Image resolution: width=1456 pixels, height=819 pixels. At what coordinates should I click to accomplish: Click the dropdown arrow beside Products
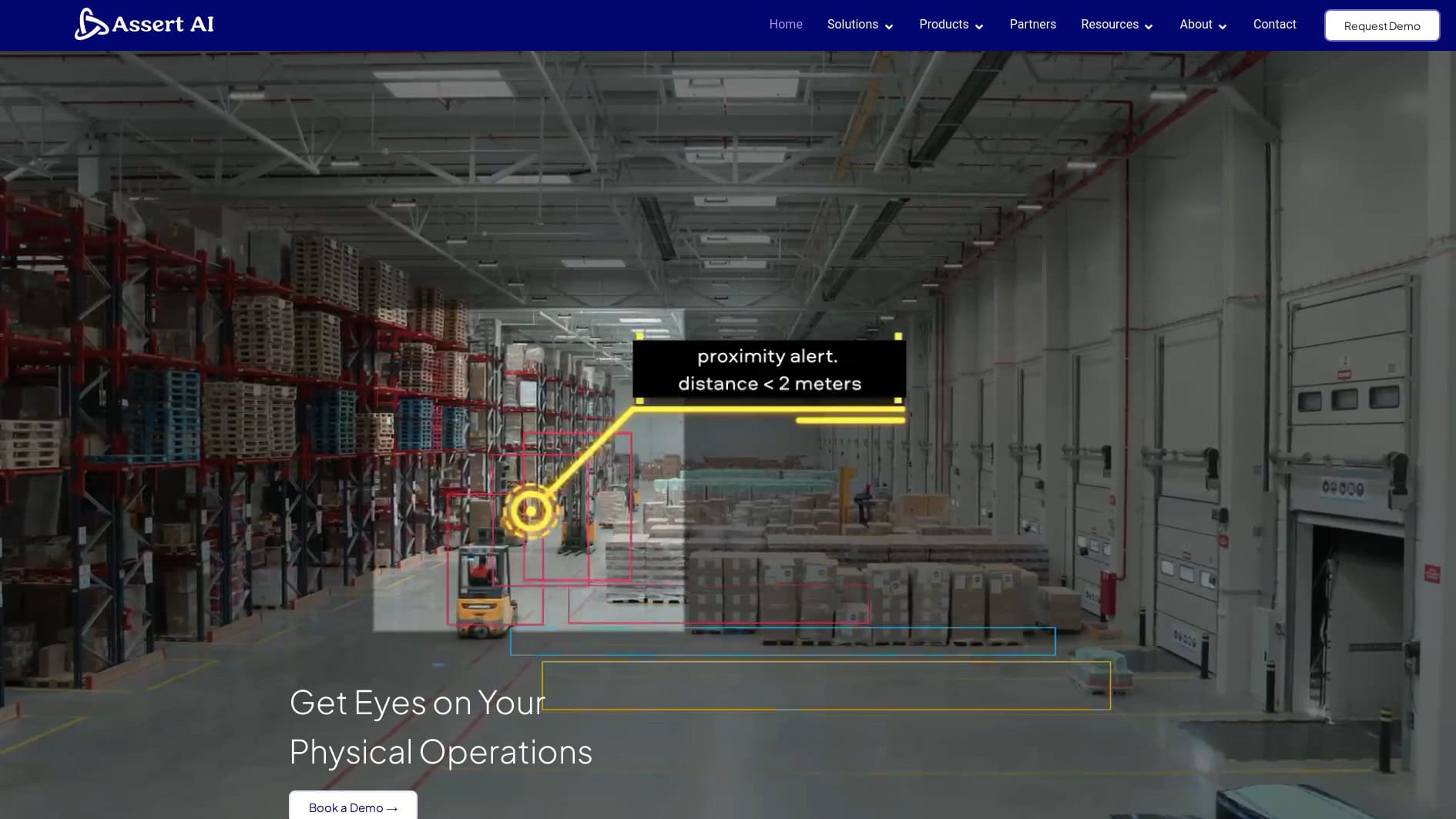tap(979, 27)
